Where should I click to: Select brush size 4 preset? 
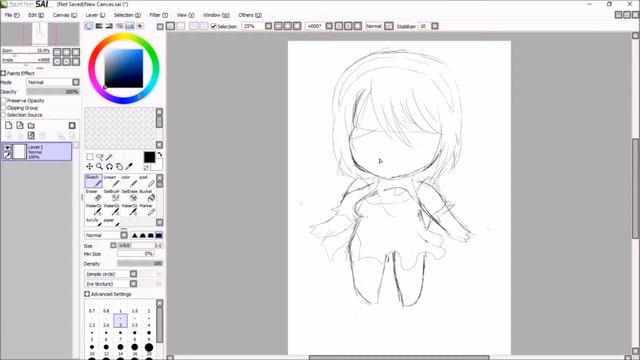click(149, 322)
